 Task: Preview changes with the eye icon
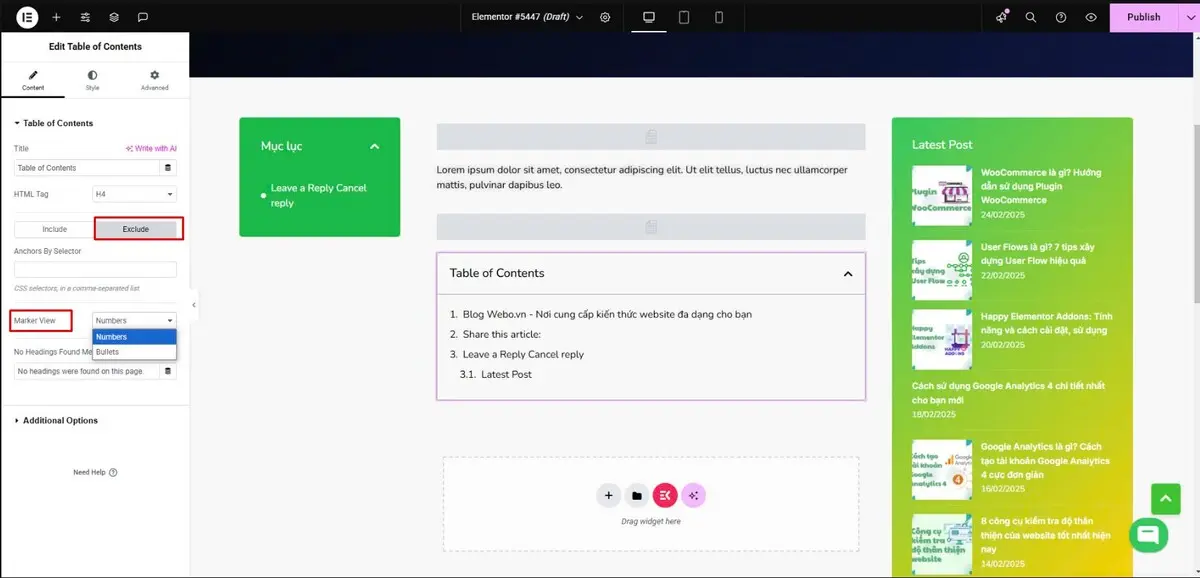pyautogui.click(x=1091, y=17)
